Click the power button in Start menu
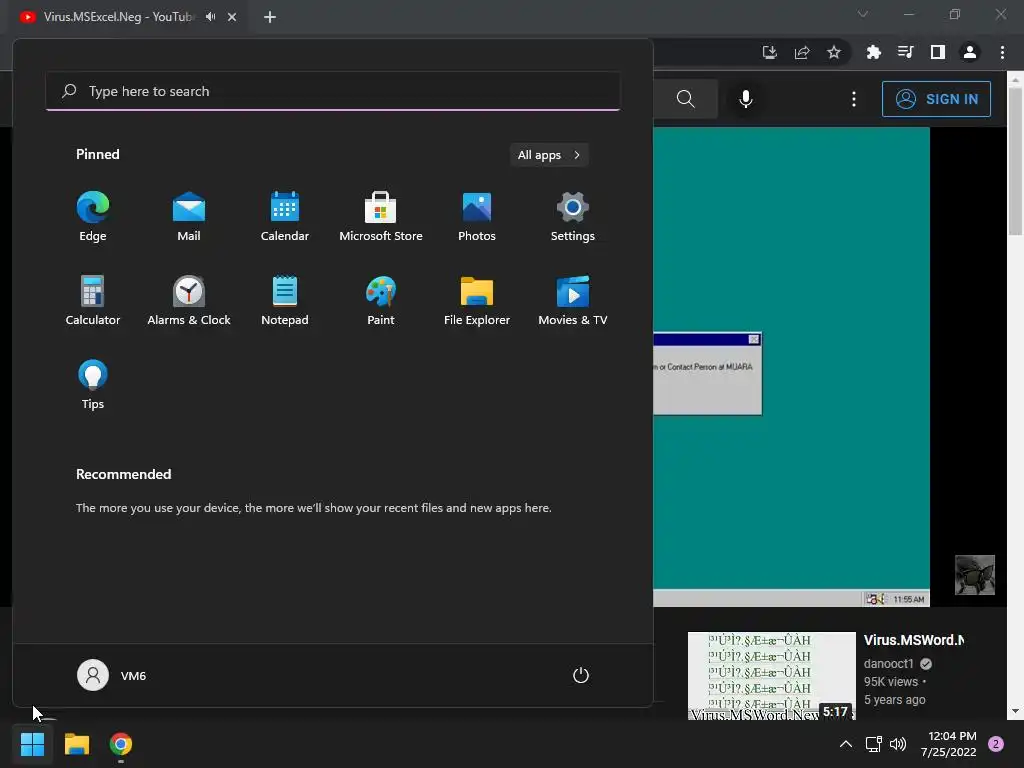Image resolution: width=1024 pixels, height=768 pixels. tap(581, 675)
